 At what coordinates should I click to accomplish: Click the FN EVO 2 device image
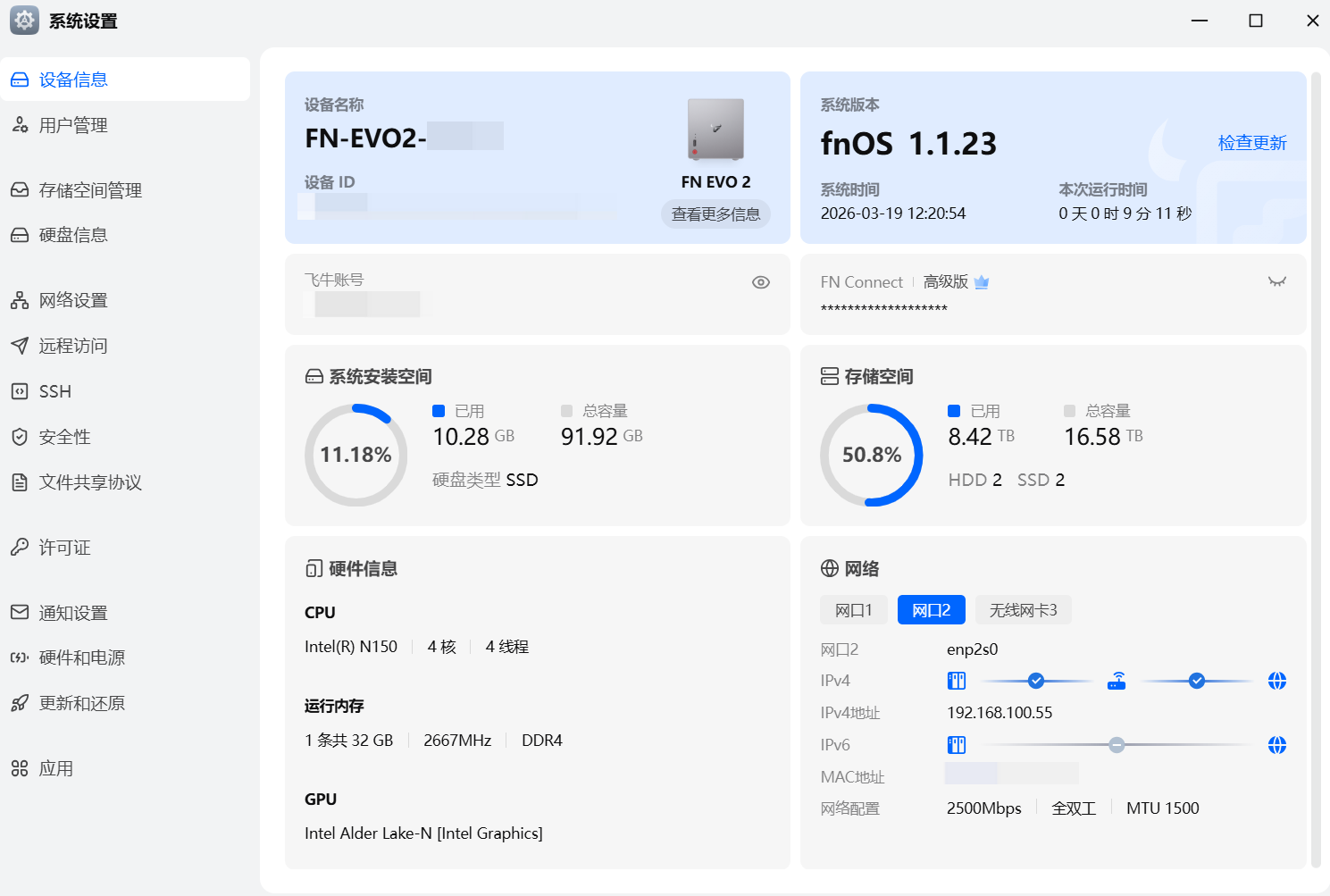pos(715,130)
